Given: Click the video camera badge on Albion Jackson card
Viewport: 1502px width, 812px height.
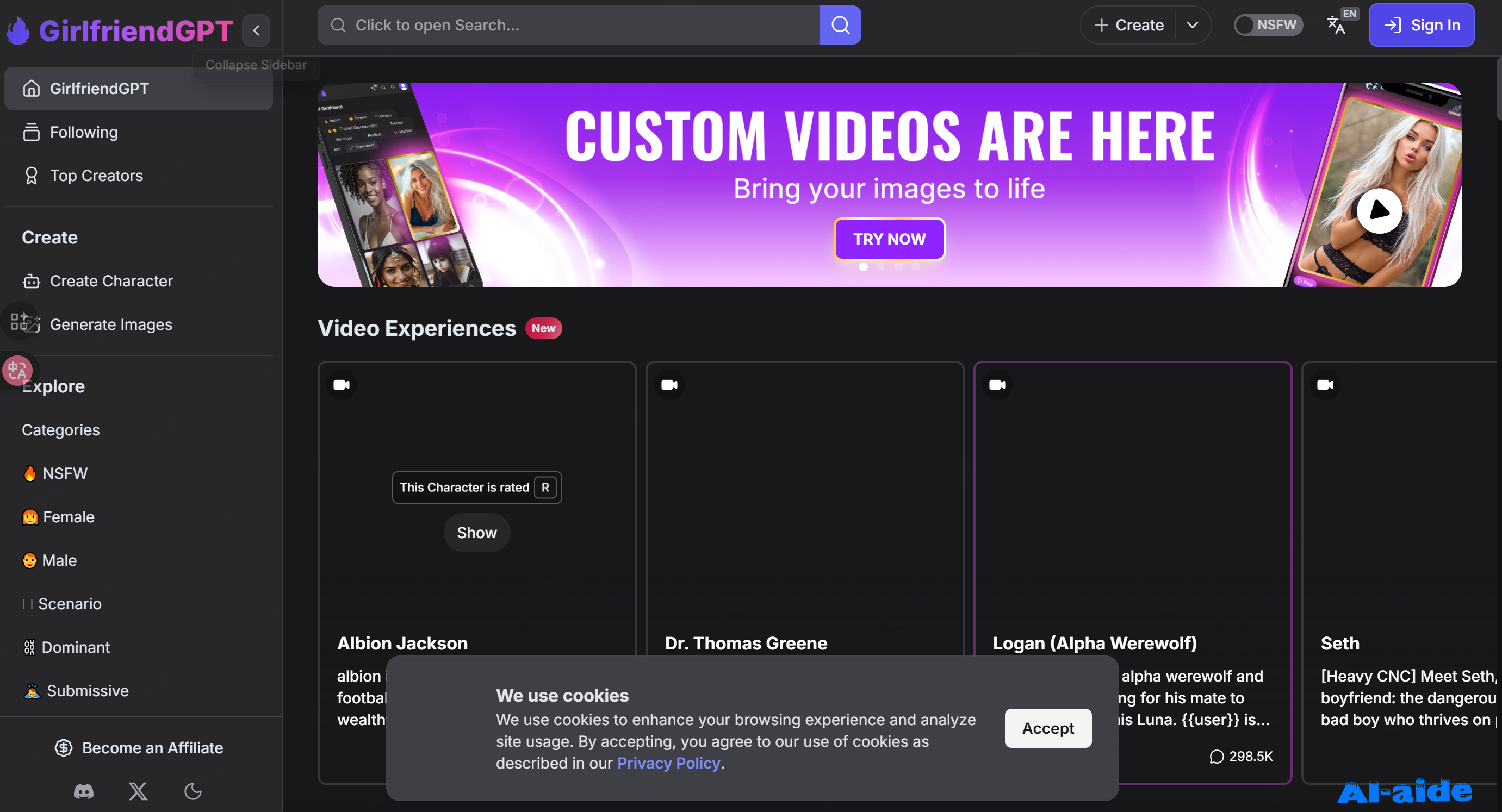Looking at the screenshot, I should (x=342, y=385).
